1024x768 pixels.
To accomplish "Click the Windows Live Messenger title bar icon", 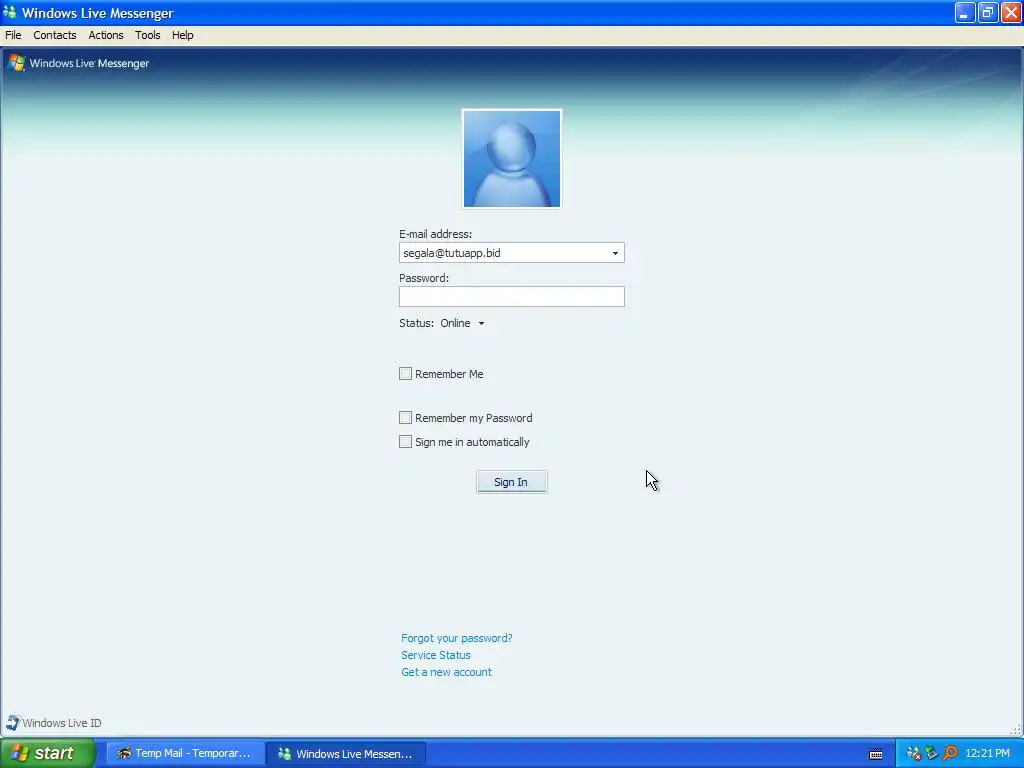I will pos(10,12).
